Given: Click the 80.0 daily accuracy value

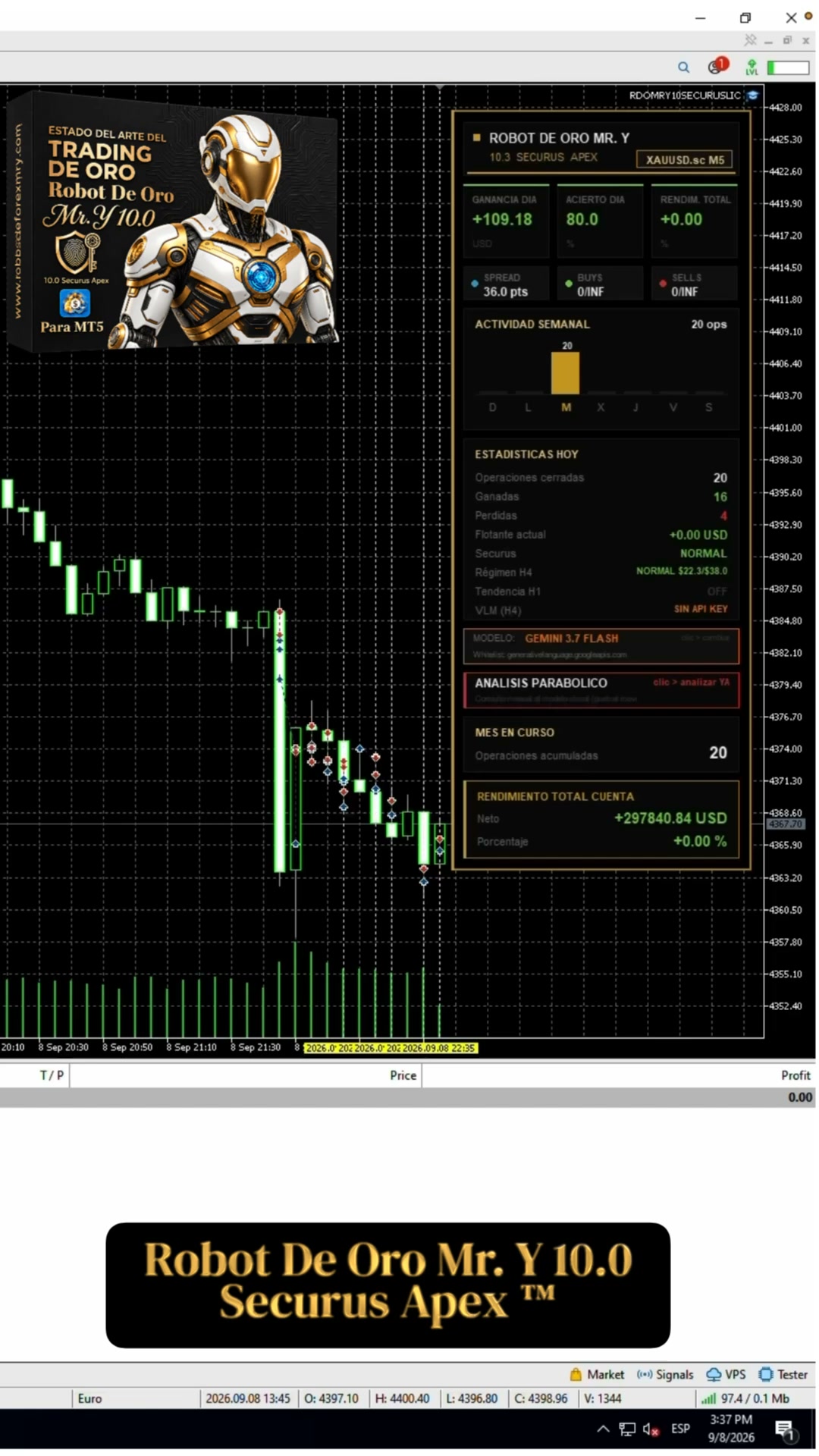Looking at the screenshot, I should (582, 219).
